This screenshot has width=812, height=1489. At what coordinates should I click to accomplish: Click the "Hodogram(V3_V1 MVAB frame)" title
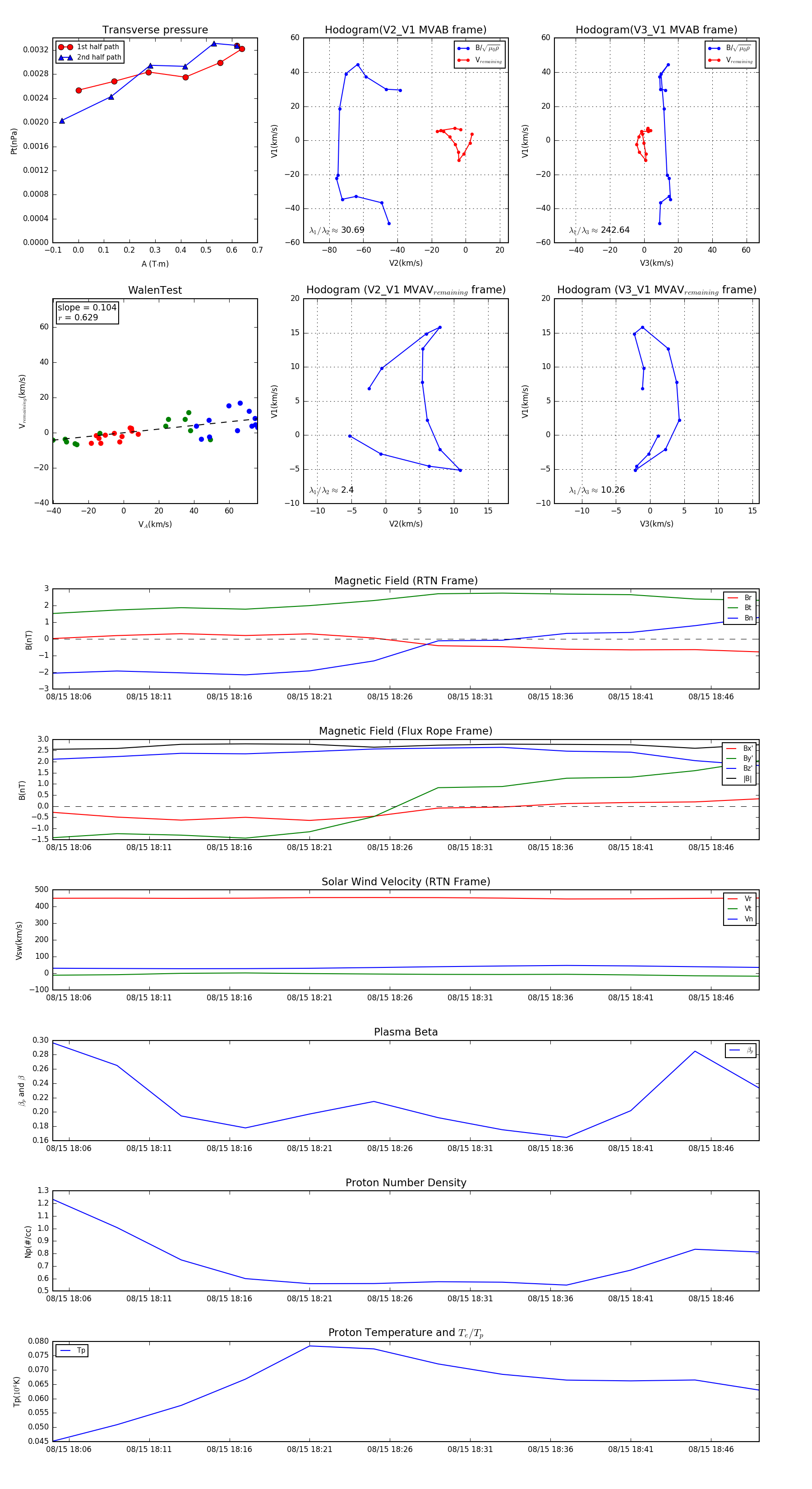[x=656, y=30]
